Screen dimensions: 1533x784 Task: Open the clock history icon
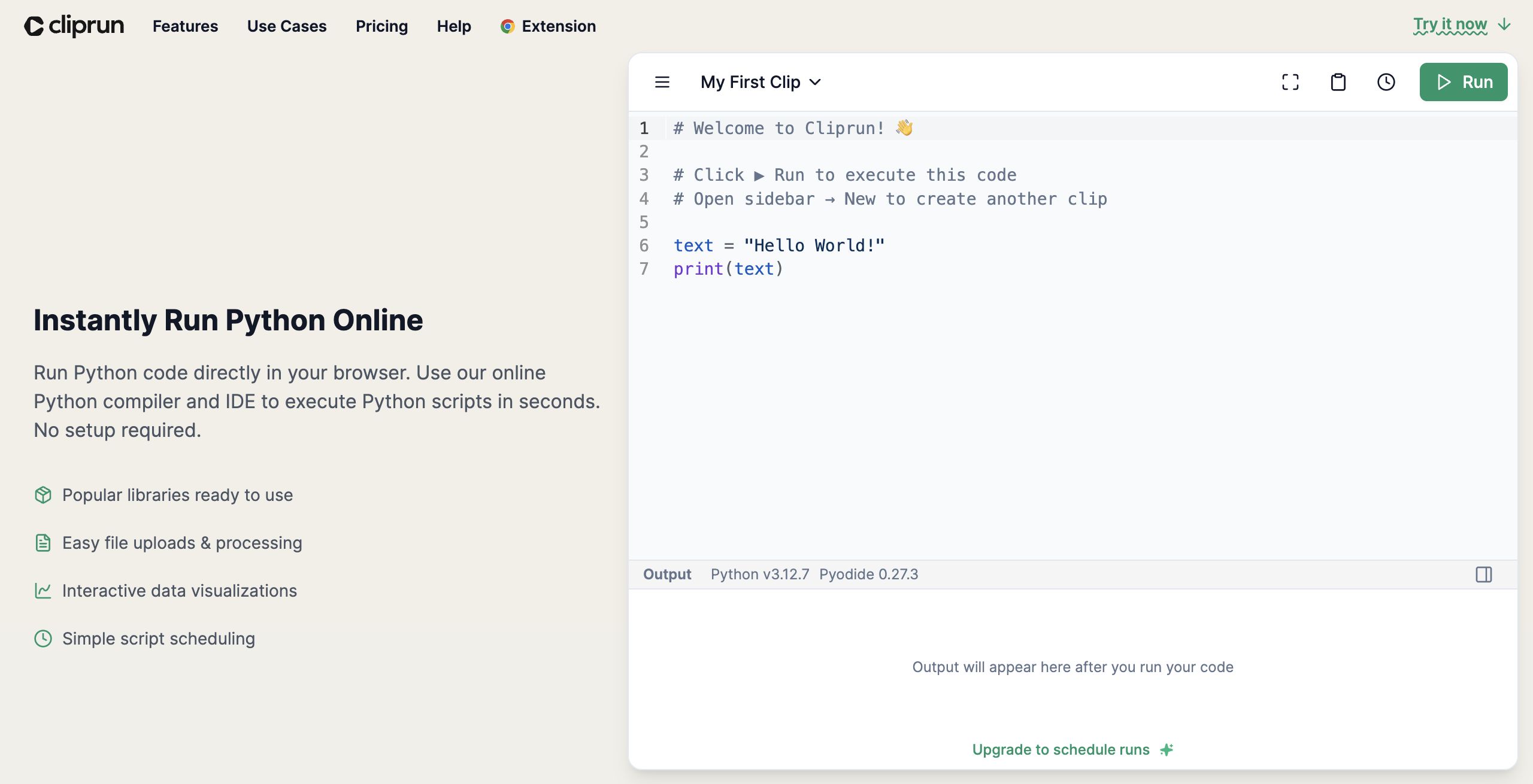click(x=1386, y=82)
